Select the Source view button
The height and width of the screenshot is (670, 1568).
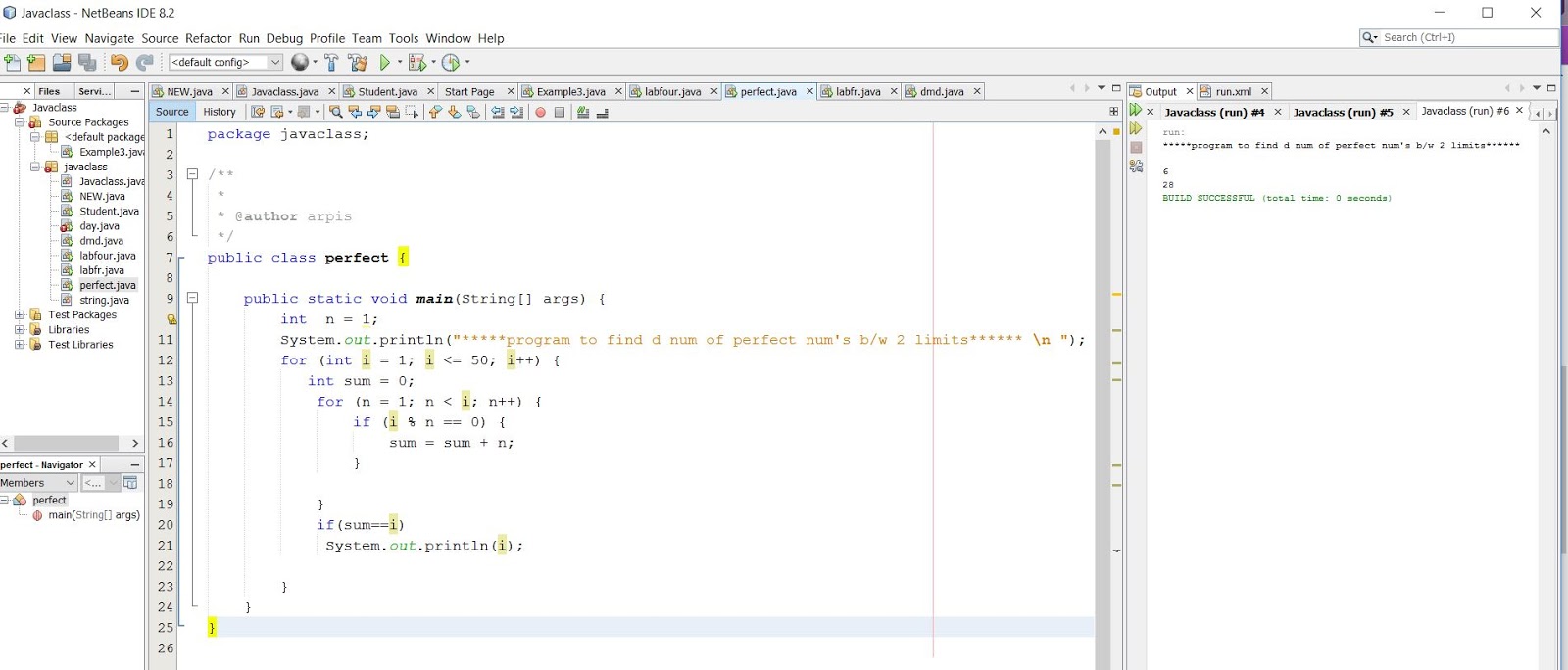pos(172,112)
